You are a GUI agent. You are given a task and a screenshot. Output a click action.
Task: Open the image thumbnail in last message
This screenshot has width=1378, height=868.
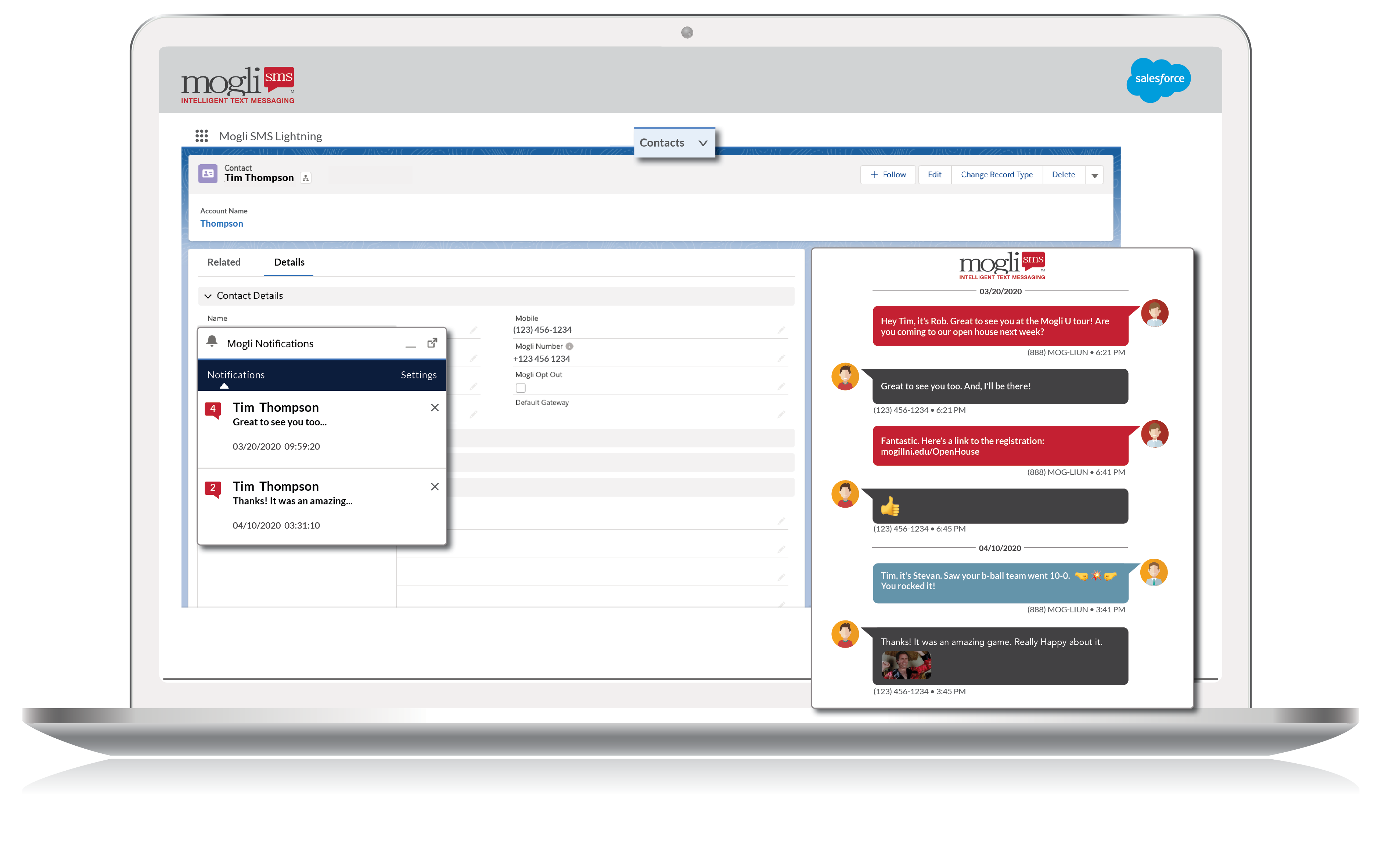[x=906, y=665]
